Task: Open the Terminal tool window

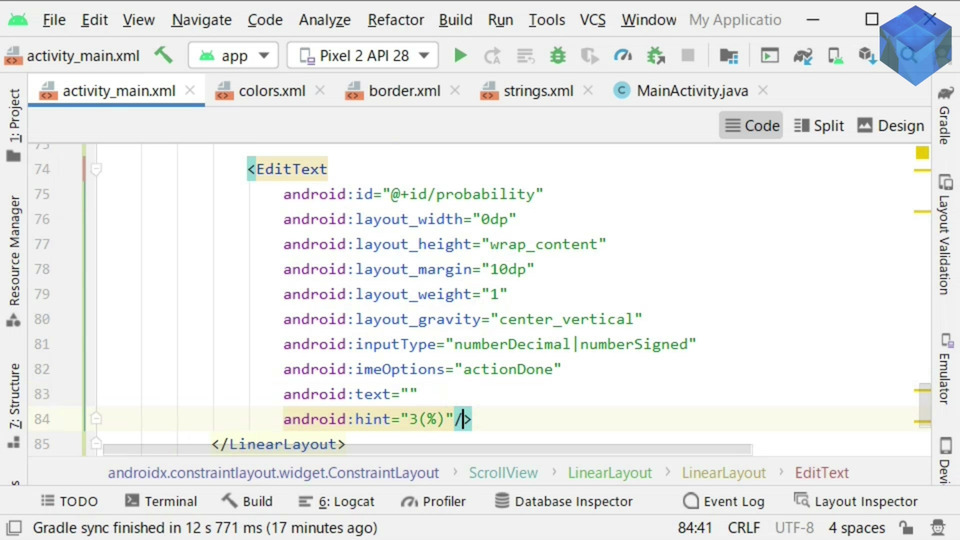Action: tap(161, 501)
